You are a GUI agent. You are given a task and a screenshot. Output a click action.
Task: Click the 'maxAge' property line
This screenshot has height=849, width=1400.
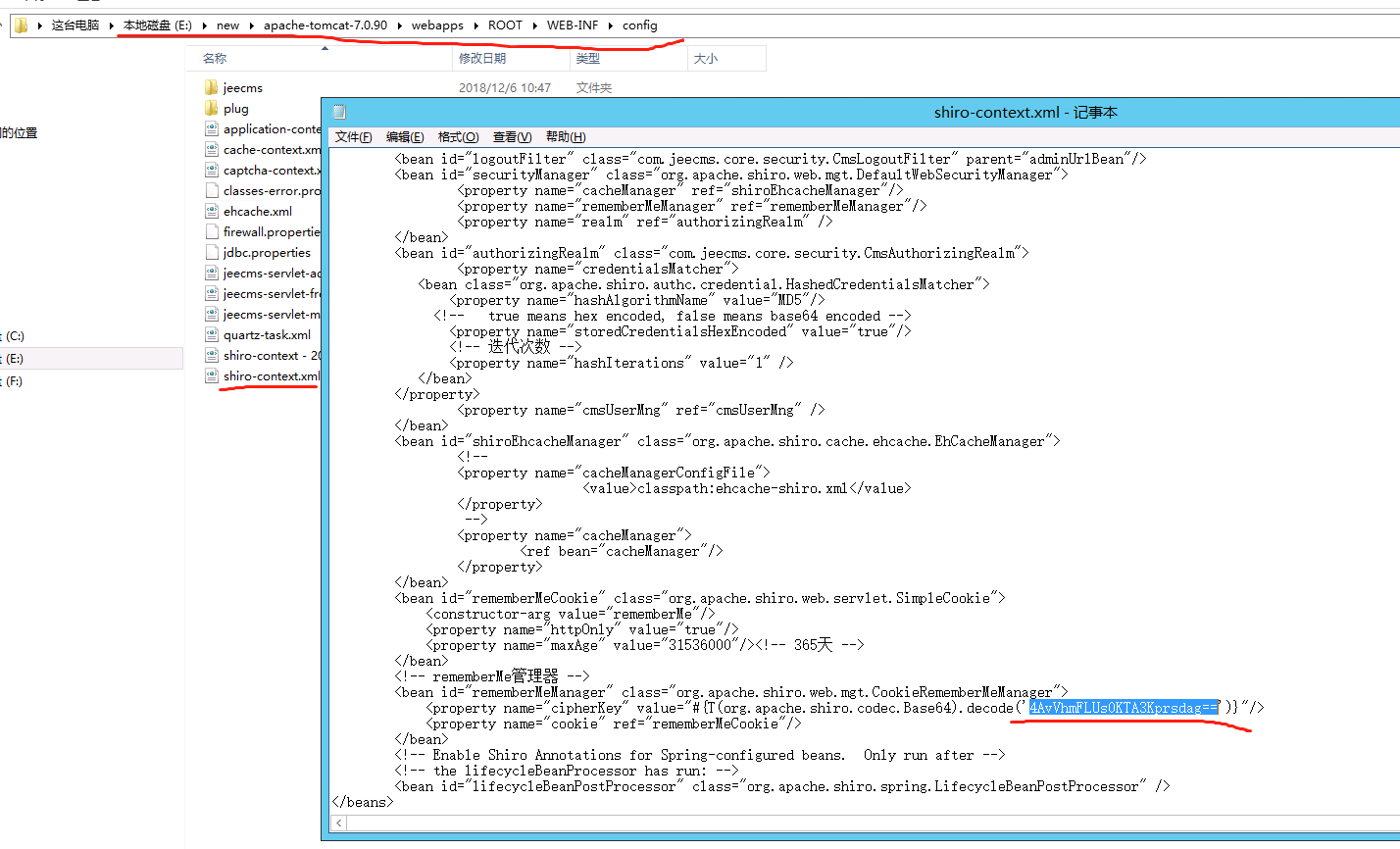tap(645, 645)
